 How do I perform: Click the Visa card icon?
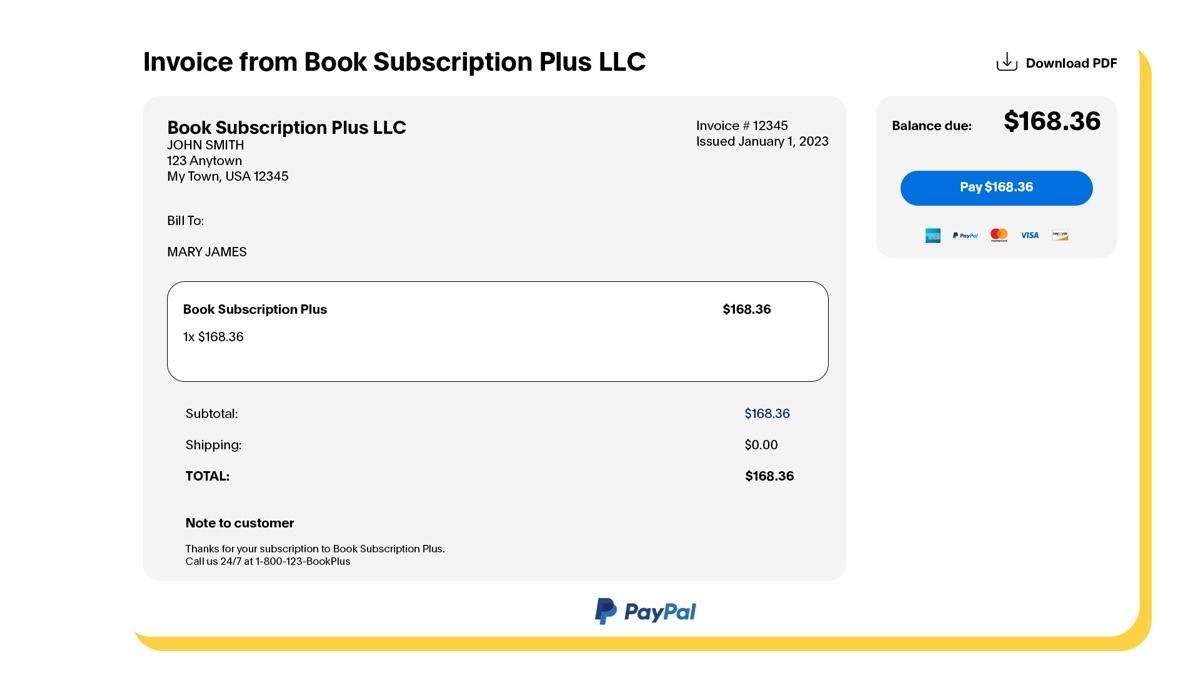1029,236
